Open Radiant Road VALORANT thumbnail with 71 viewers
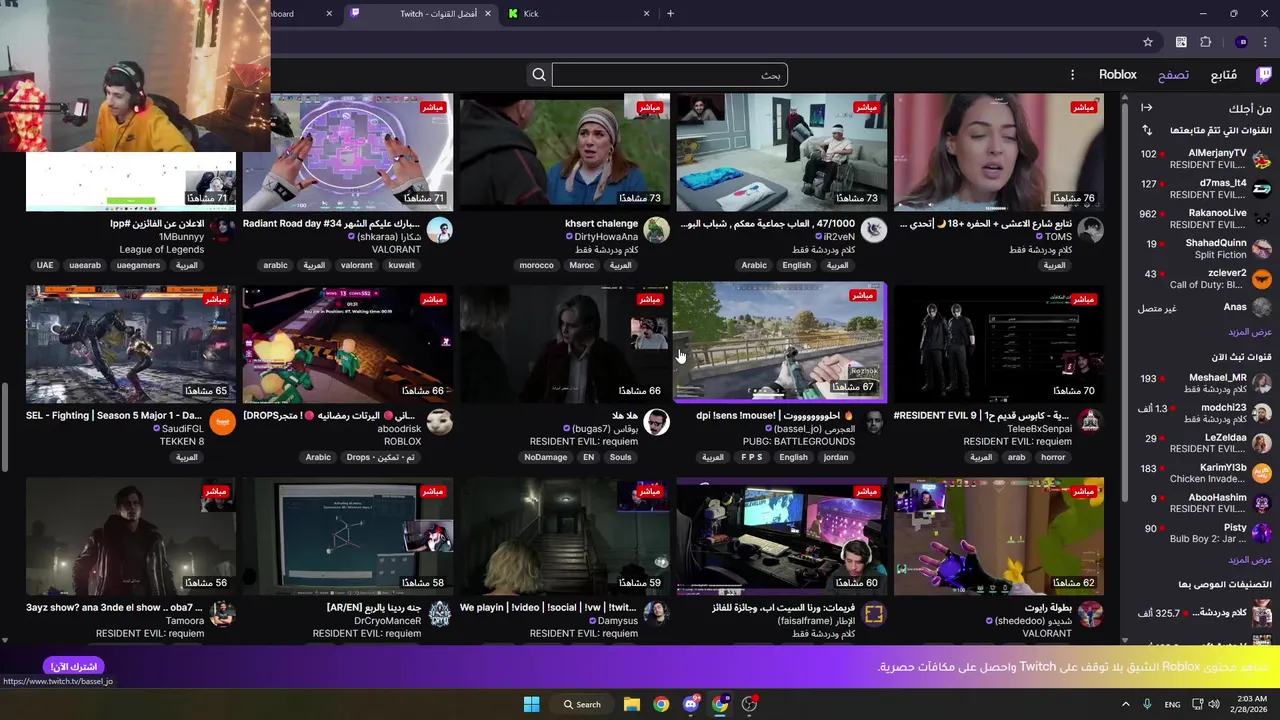 [348, 152]
